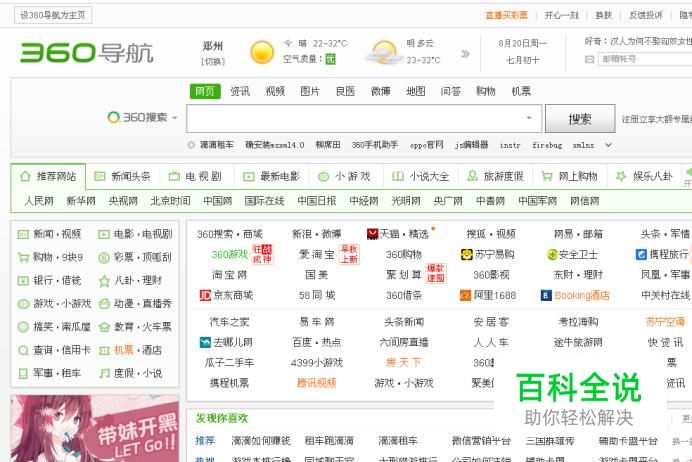
Task: Click the Tmall icon beside 天猫·精选
Action: pos(372,234)
